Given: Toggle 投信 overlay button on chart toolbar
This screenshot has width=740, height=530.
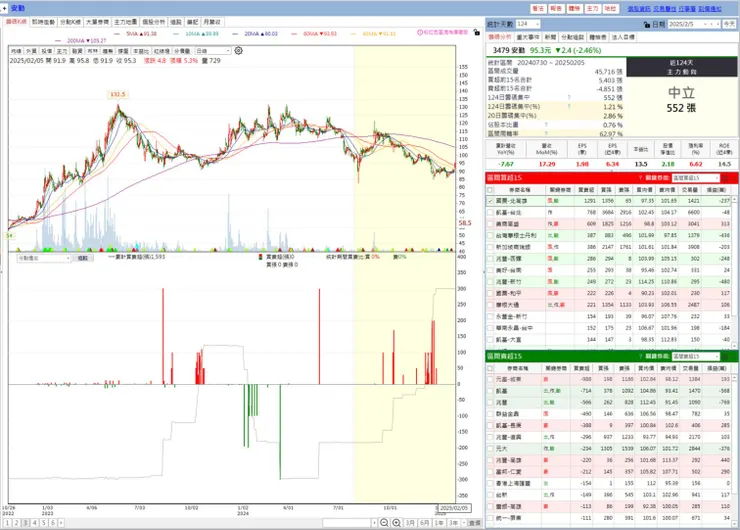Looking at the screenshot, I should coord(47,50).
